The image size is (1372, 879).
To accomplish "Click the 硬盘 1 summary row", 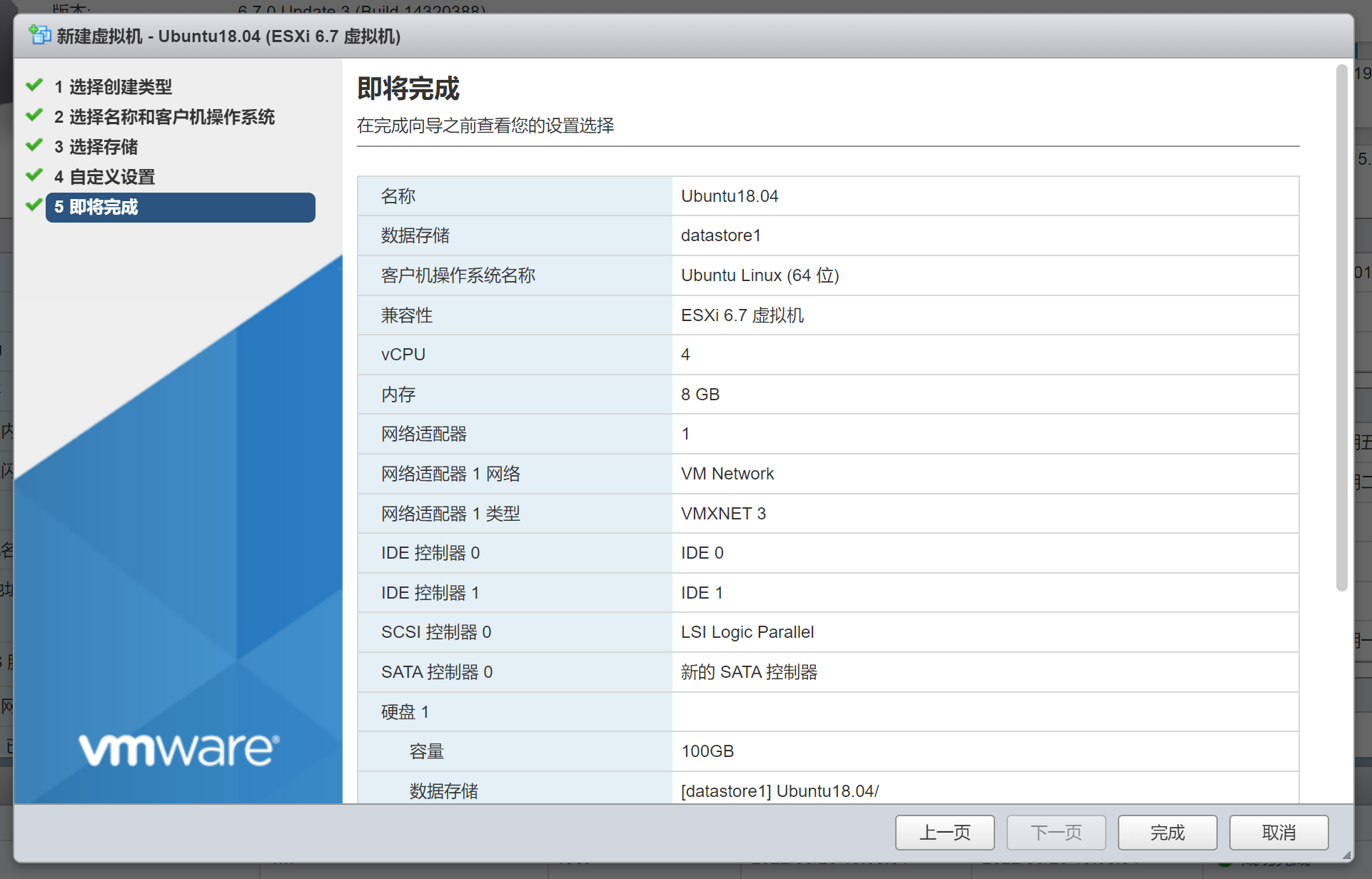I will [405, 712].
